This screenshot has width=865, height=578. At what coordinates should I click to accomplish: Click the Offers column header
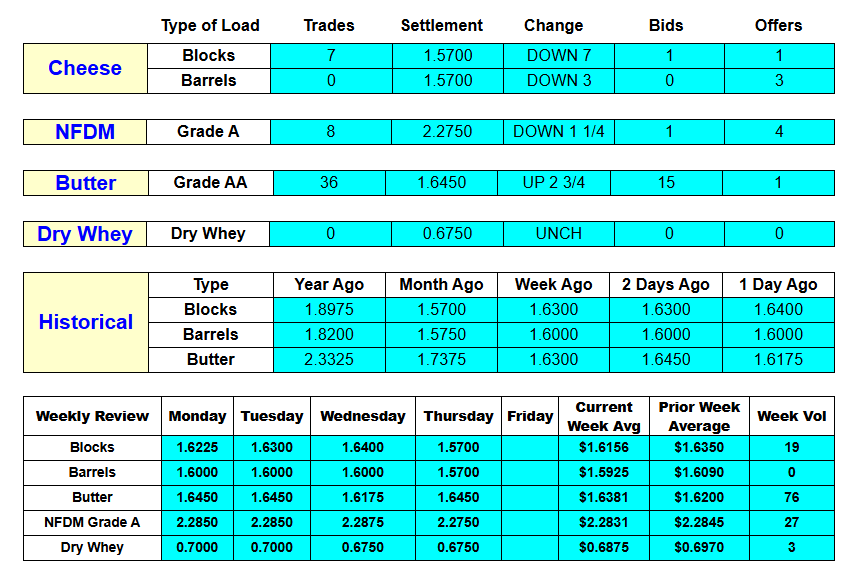[x=778, y=25]
